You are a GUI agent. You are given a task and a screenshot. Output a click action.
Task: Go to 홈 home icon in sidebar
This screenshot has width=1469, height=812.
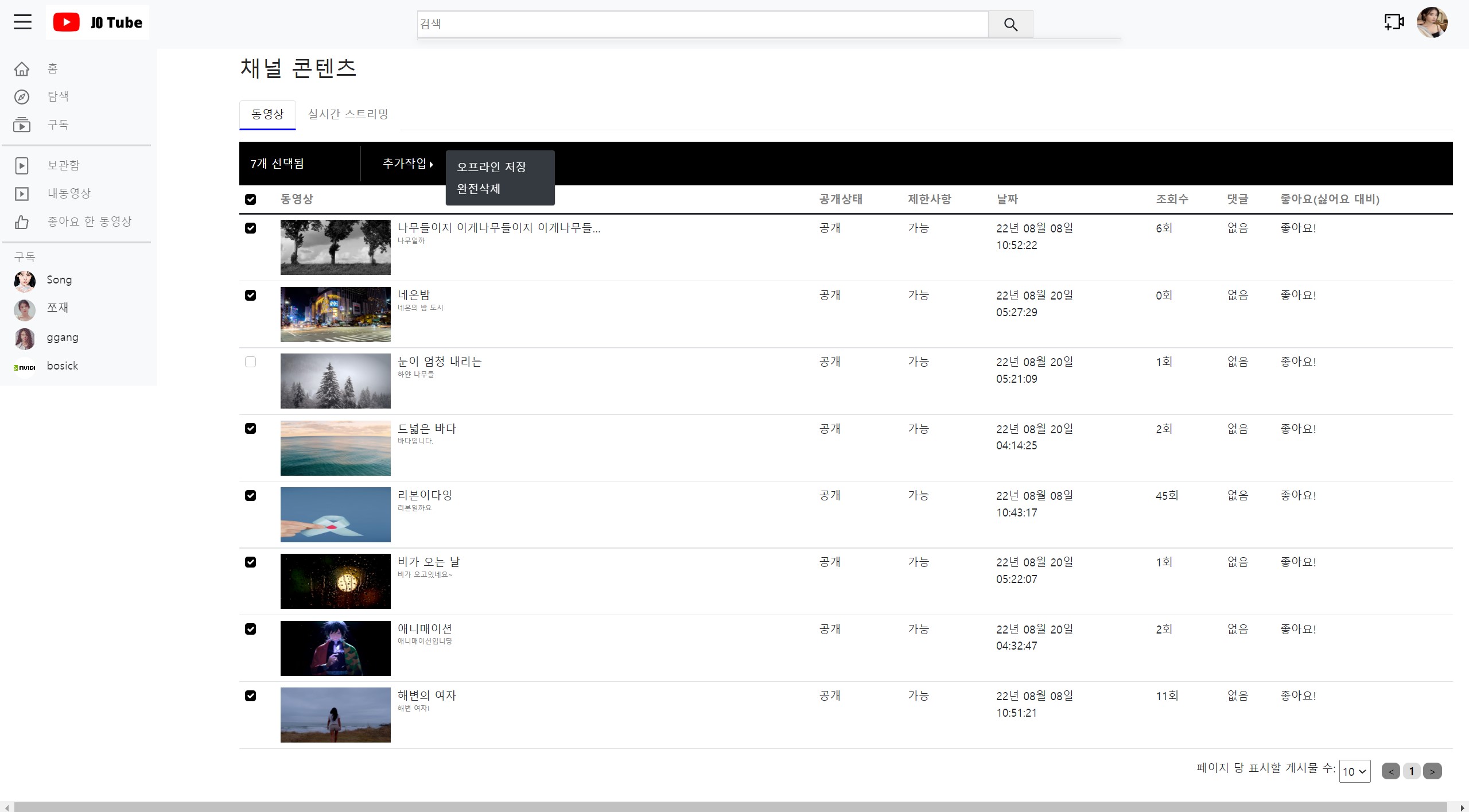[22, 69]
